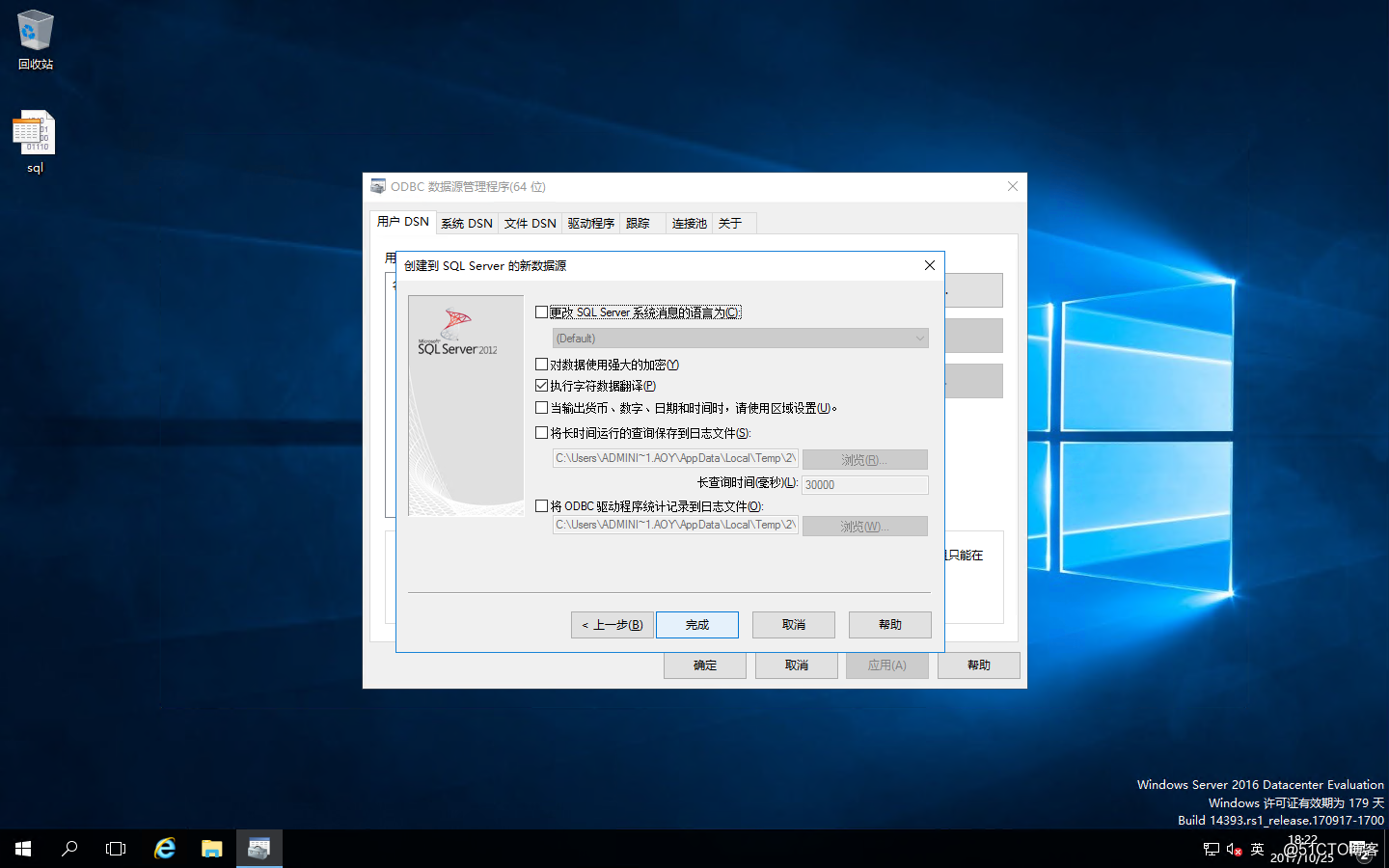Click the long query time 30000 field
Image resolution: width=1389 pixels, height=868 pixels.
click(865, 484)
